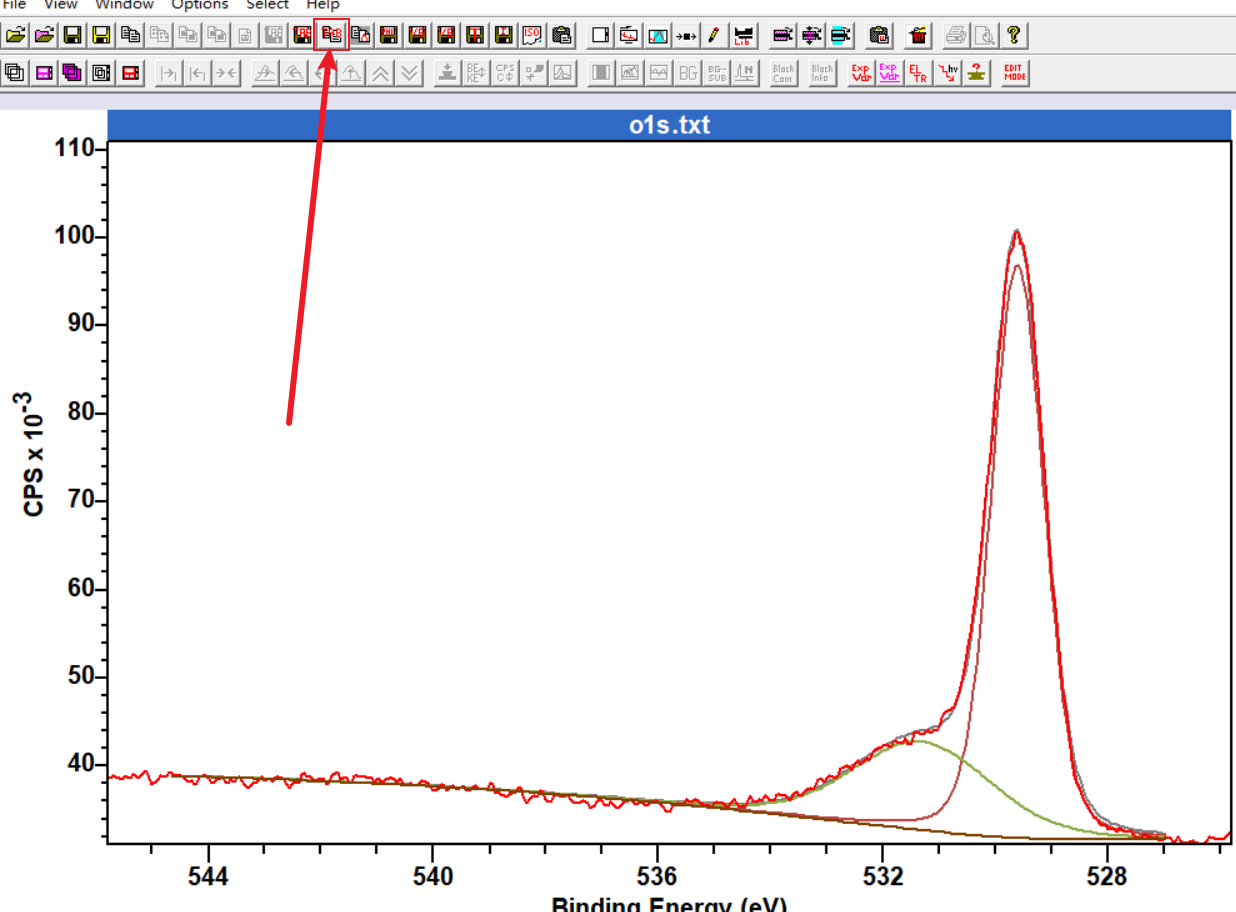Open the quantification peak-fit icon
The height and width of the screenshot is (912, 1236).
tap(658, 36)
